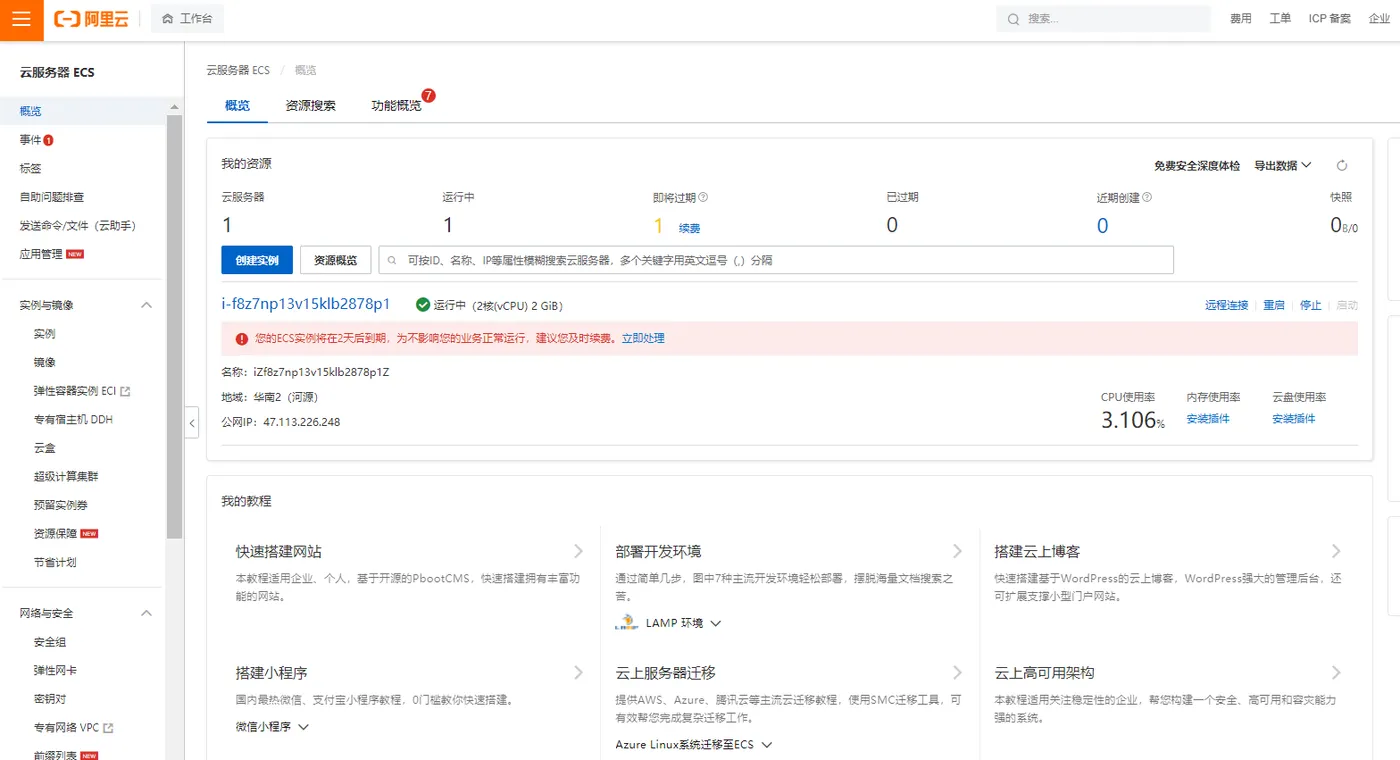Collapse the 实例与镜像 section
1400x760 pixels.
(x=146, y=305)
